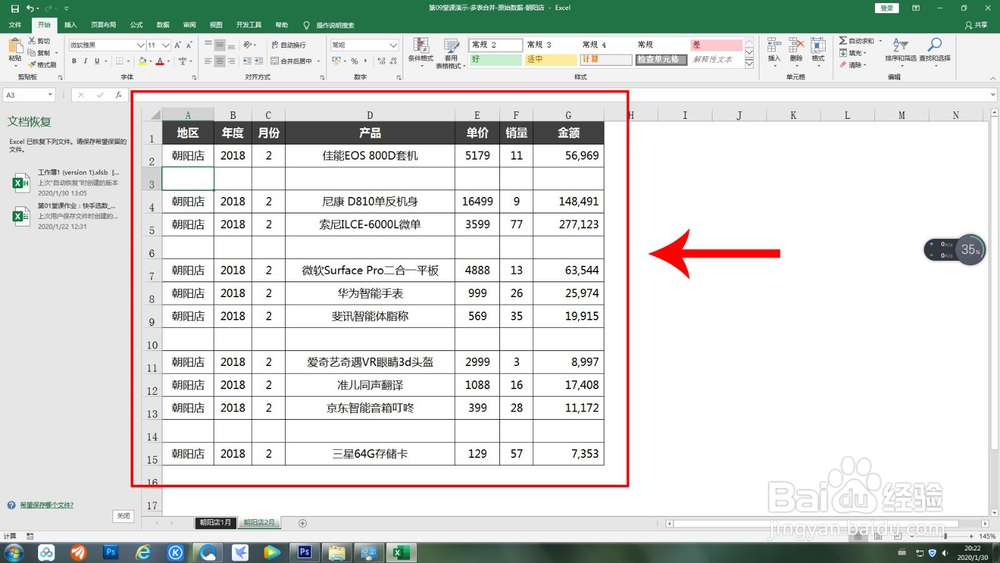This screenshot has width=1000, height=563.
Task: Toggle align text right
Action: (231, 61)
